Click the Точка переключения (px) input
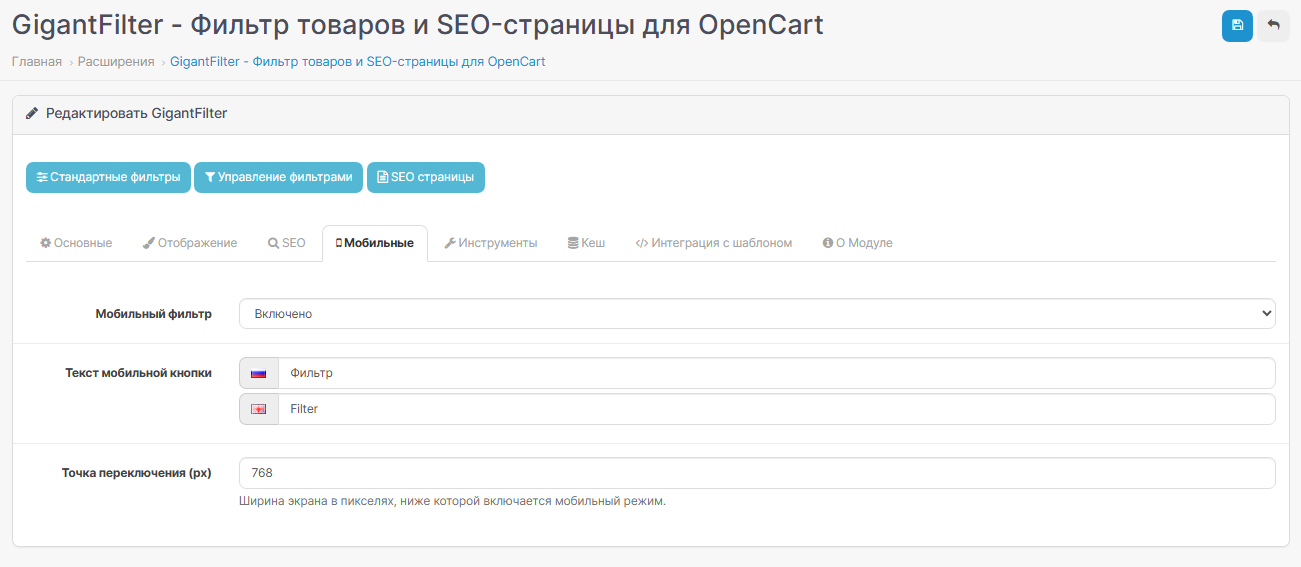 [757, 473]
